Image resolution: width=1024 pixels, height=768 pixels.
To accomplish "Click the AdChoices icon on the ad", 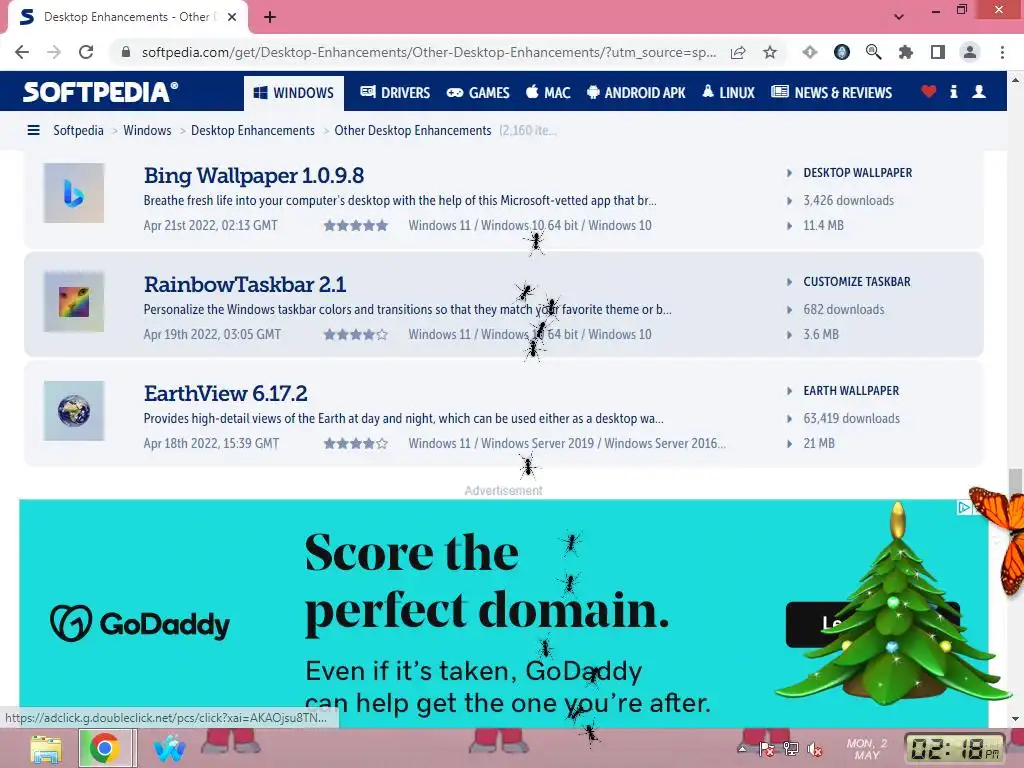I will coord(965,507).
